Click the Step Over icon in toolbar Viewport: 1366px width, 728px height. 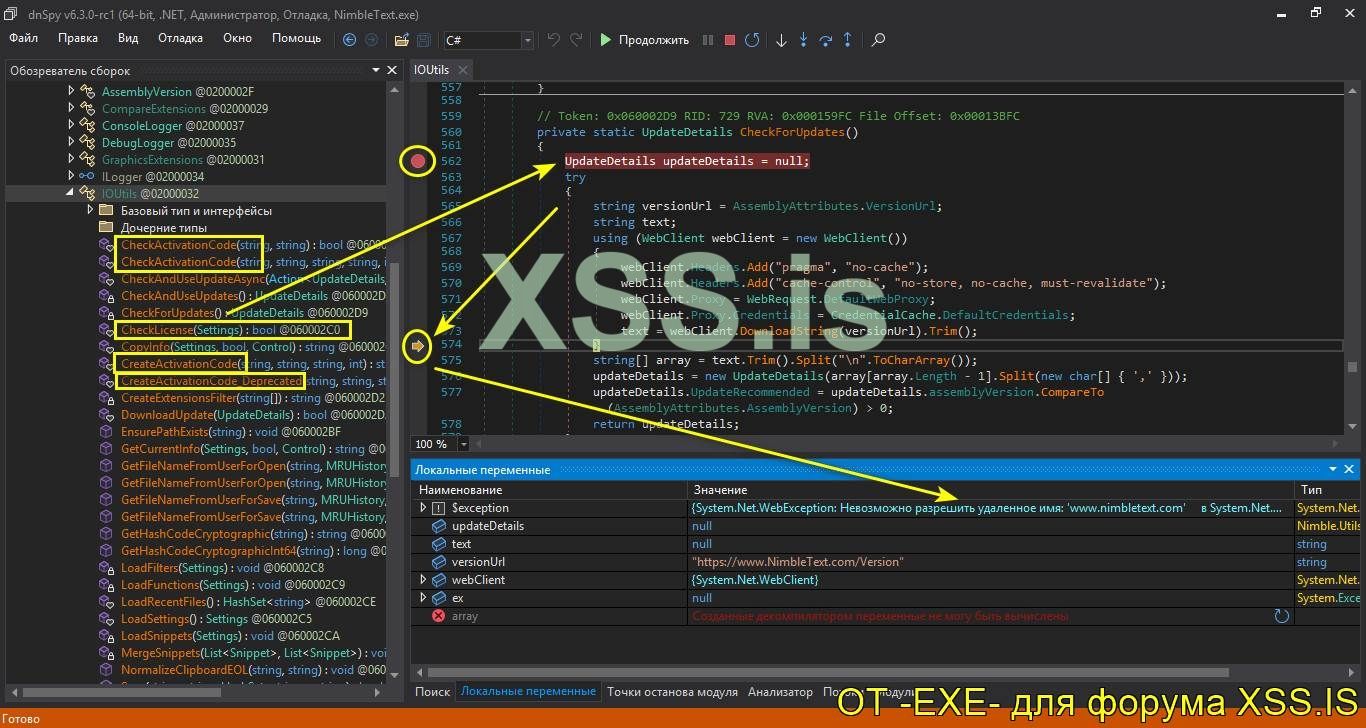click(x=826, y=40)
